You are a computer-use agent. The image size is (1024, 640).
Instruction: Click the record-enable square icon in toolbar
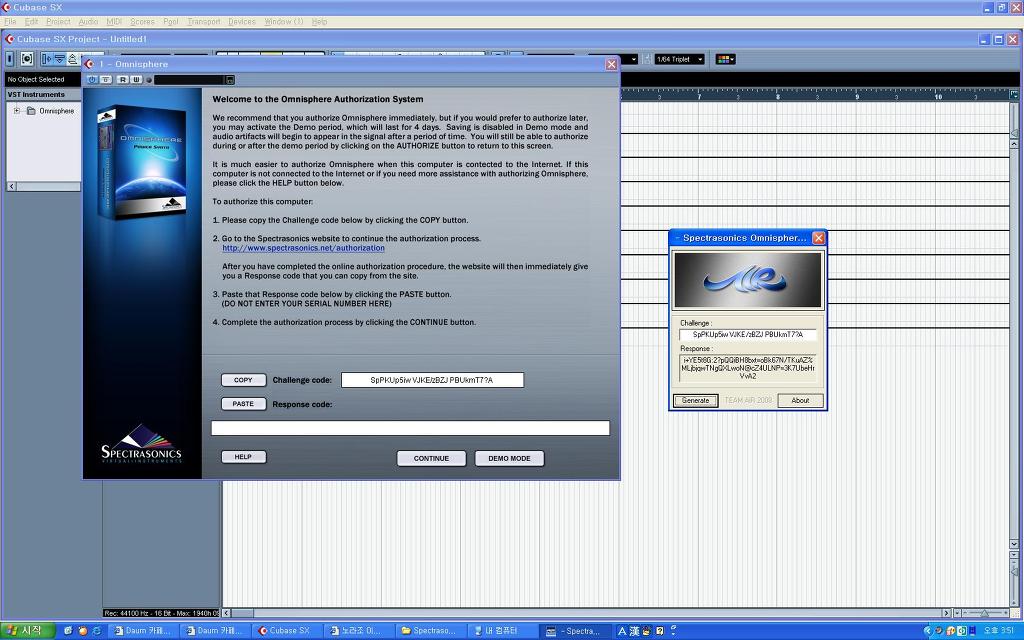(x=27, y=59)
